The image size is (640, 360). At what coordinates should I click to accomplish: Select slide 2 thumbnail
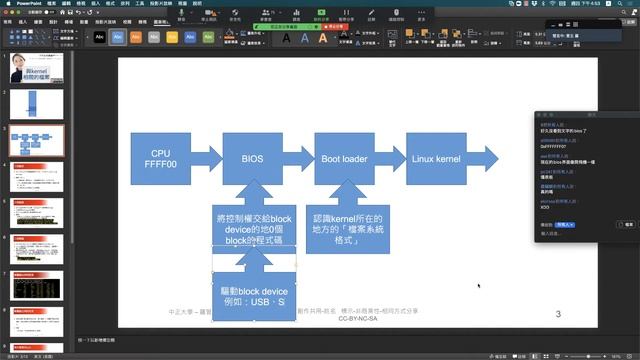[x=37, y=104]
